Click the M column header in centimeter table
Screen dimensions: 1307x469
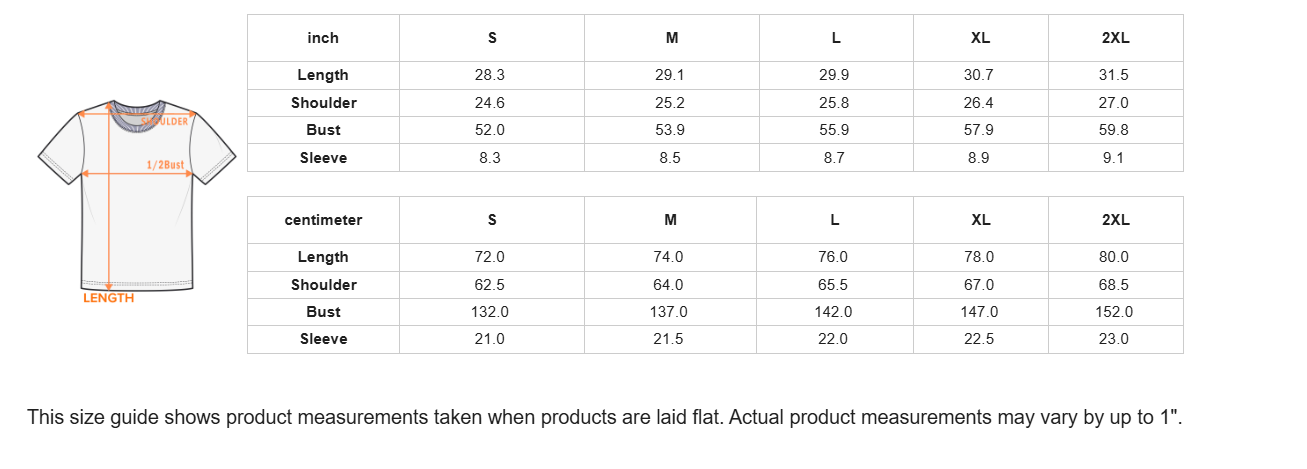point(670,220)
